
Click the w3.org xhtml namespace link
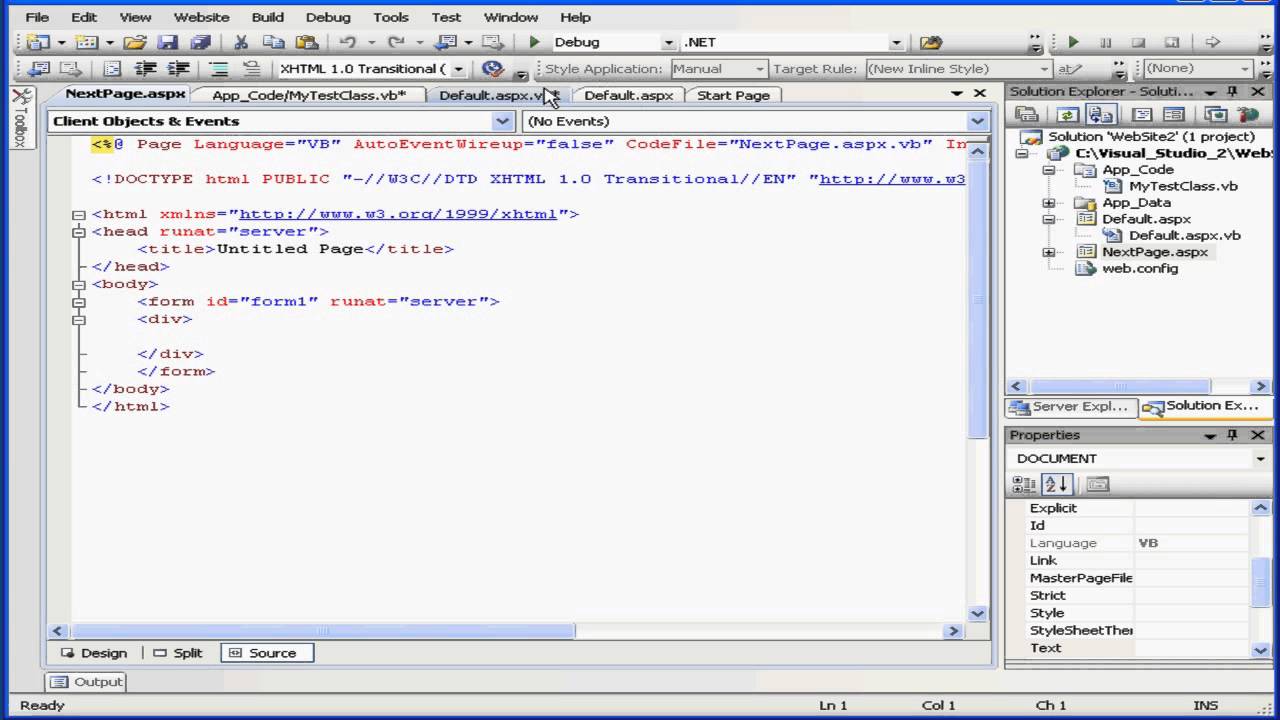point(397,214)
